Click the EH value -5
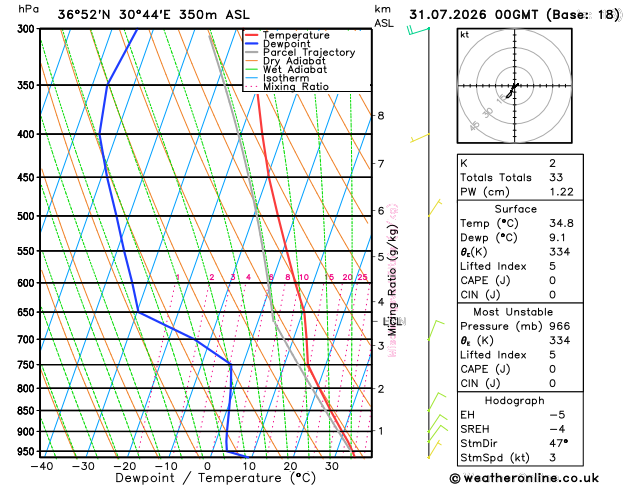Image resolution: width=629 pixels, height=486 pixels. tap(557, 415)
